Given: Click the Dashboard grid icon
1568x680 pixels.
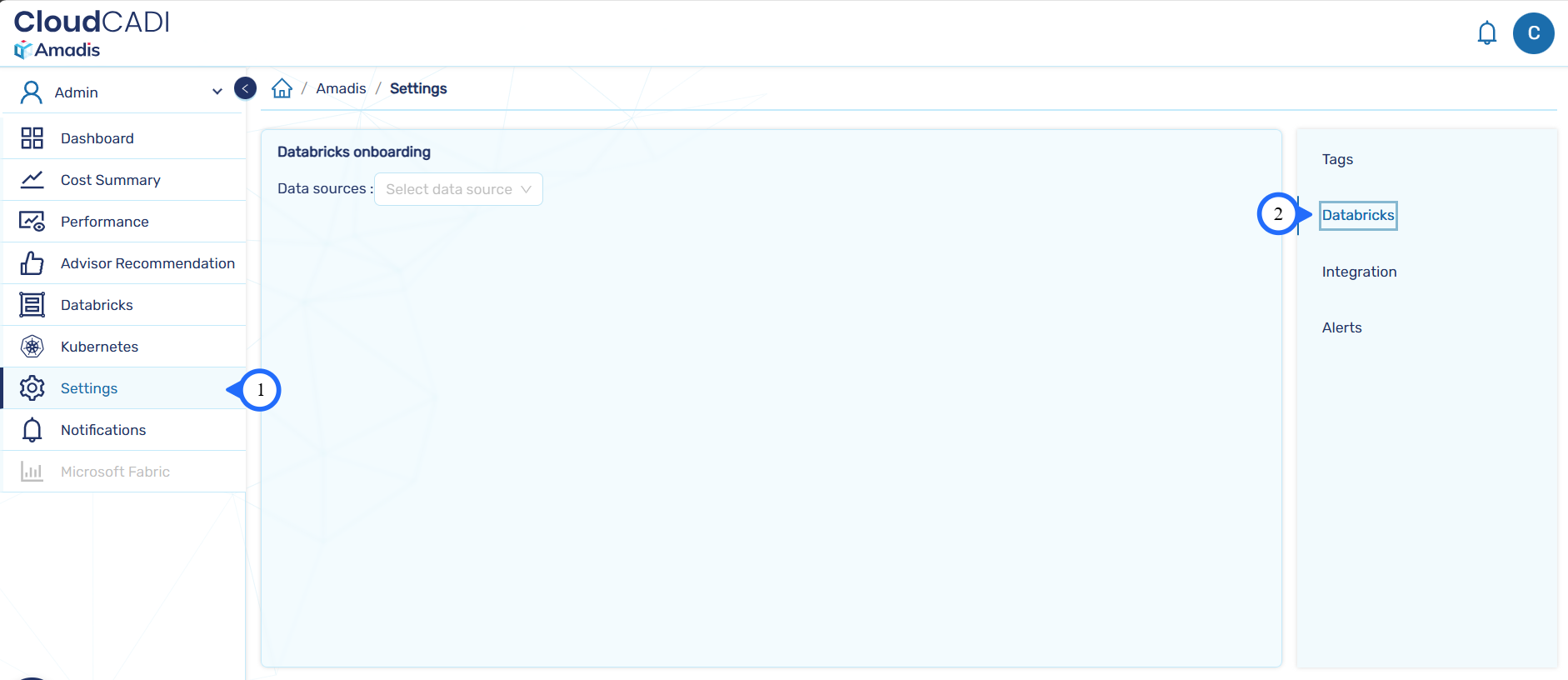Looking at the screenshot, I should (x=32, y=138).
